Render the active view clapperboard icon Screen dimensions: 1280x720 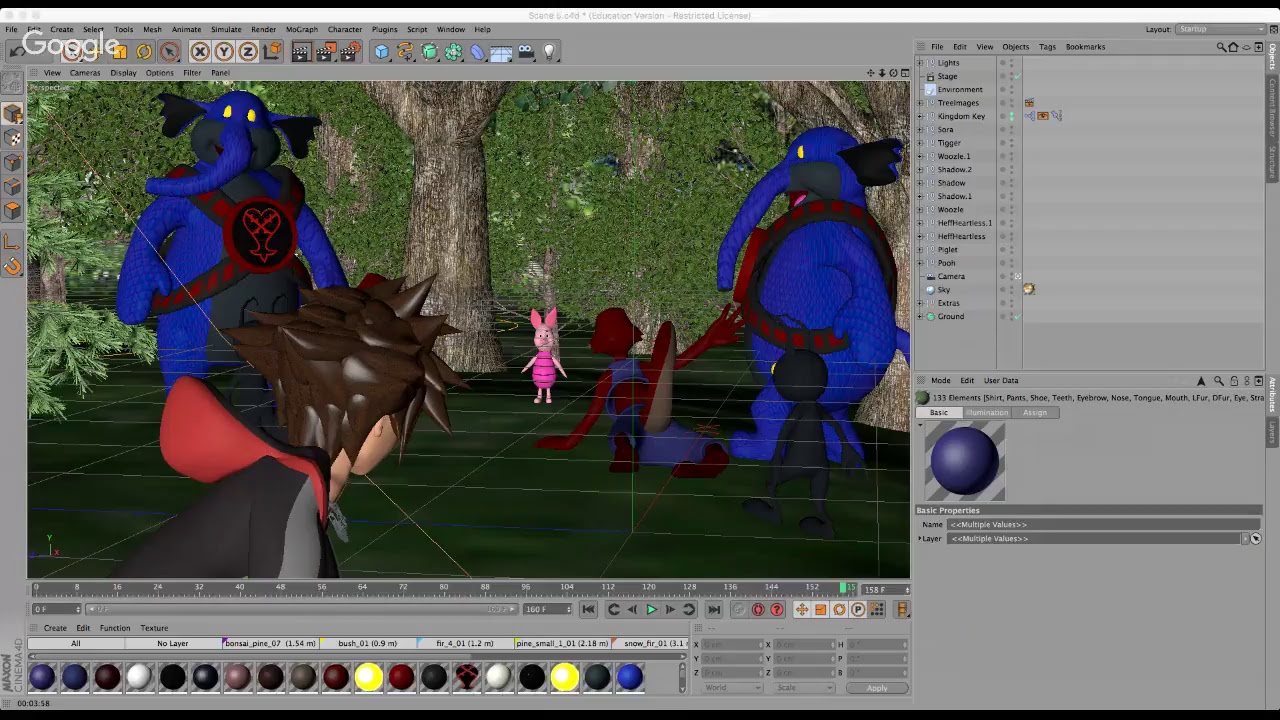tap(301, 52)
